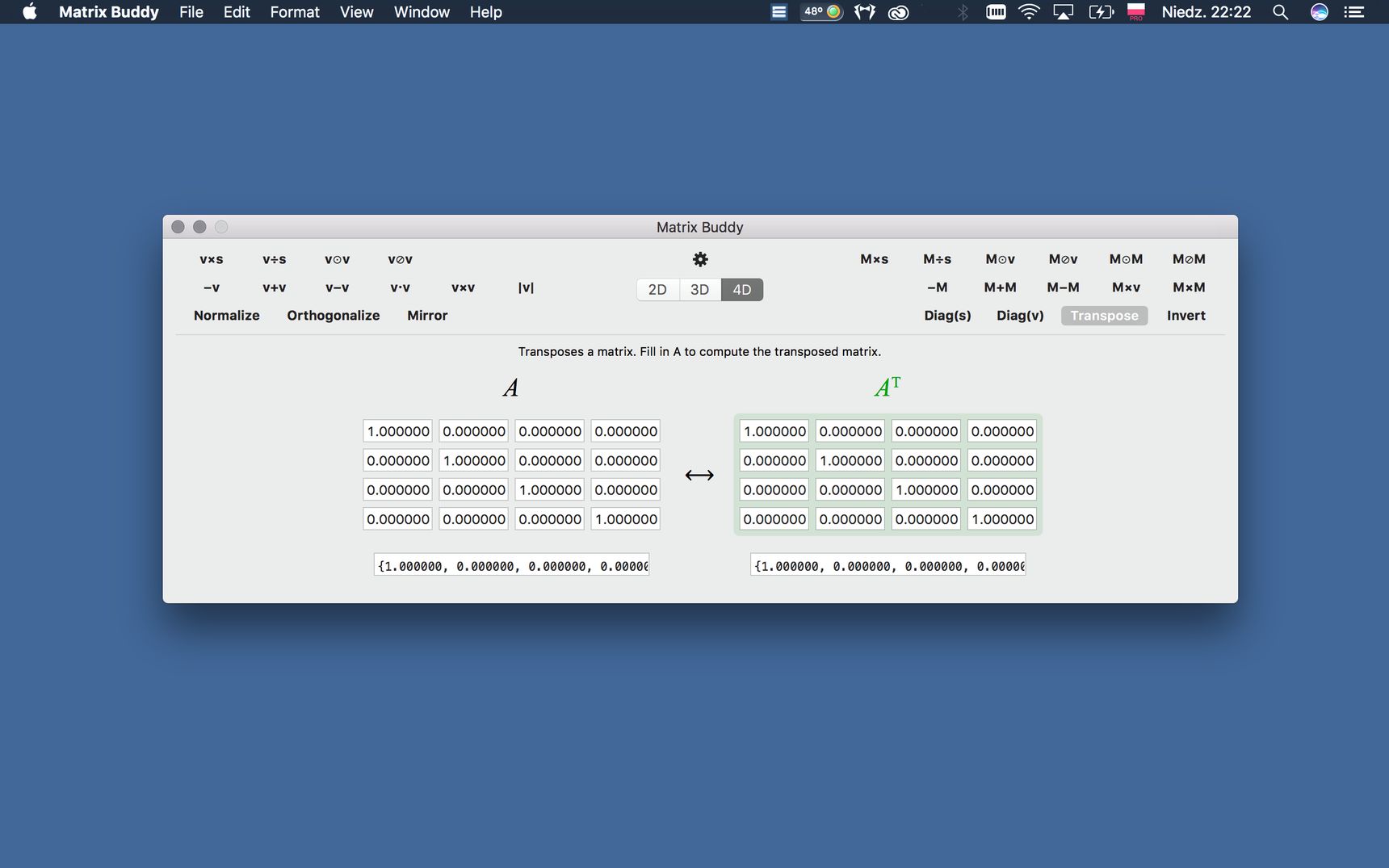Open the Matrix Buddy app menu

point(108,11)
